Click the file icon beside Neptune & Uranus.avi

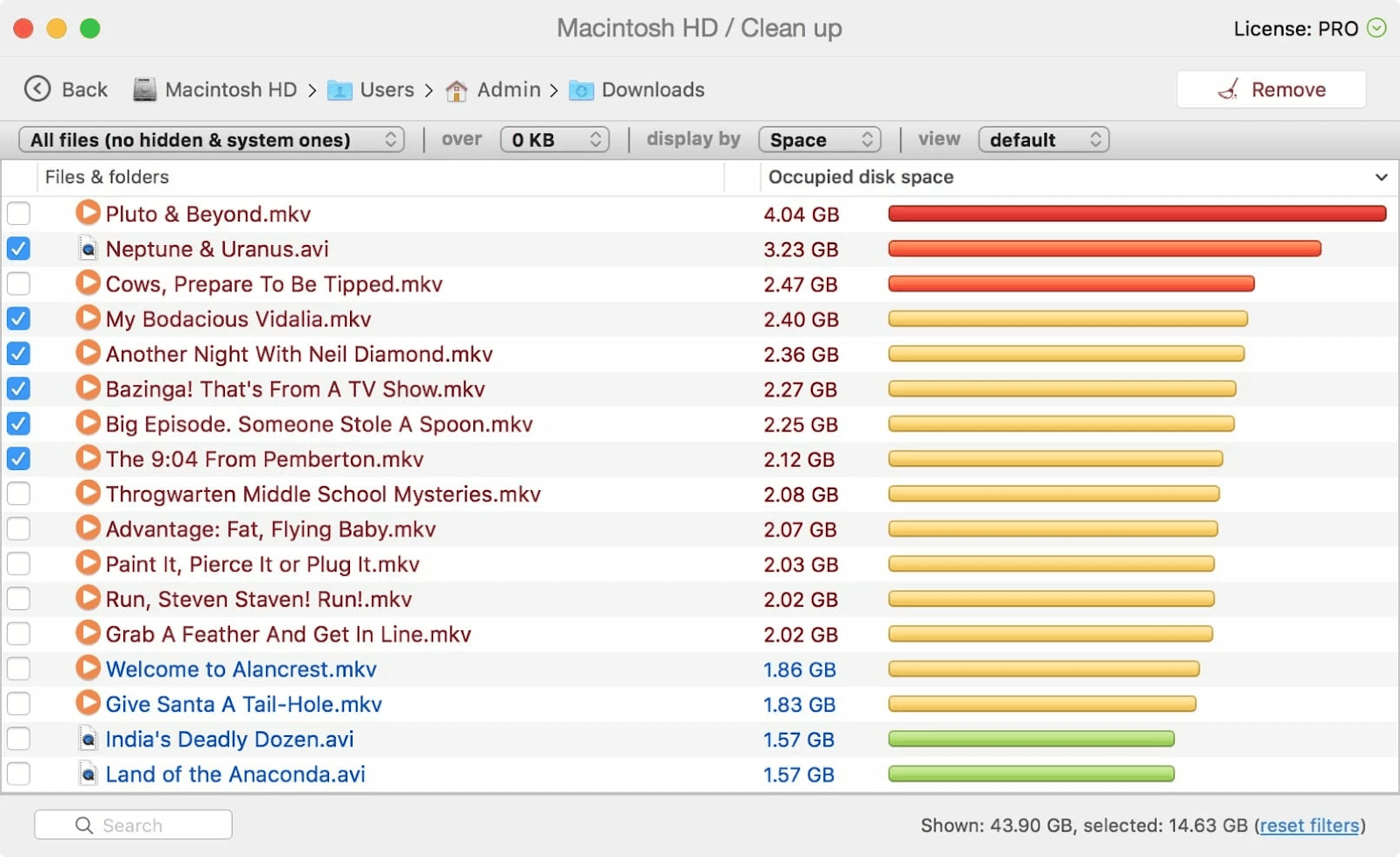[x=87, y=249]
